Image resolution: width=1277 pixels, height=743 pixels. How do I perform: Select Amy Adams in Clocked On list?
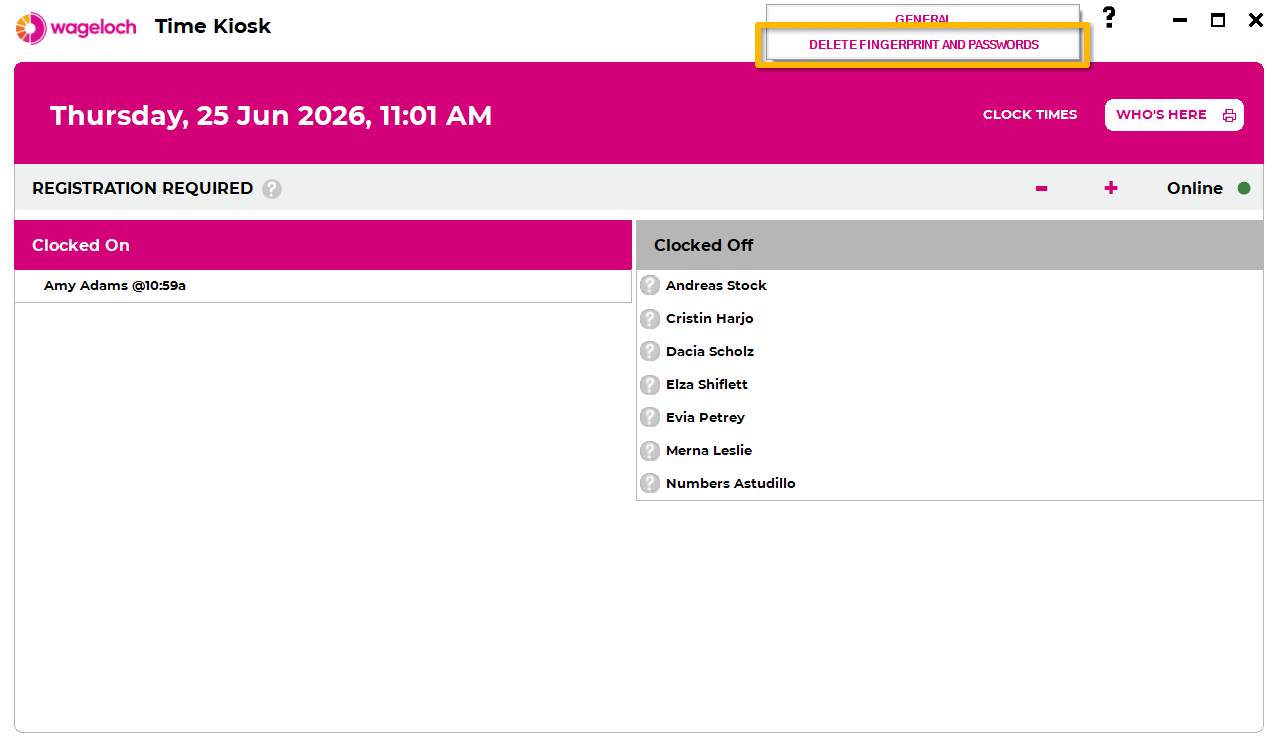(323, 286)
